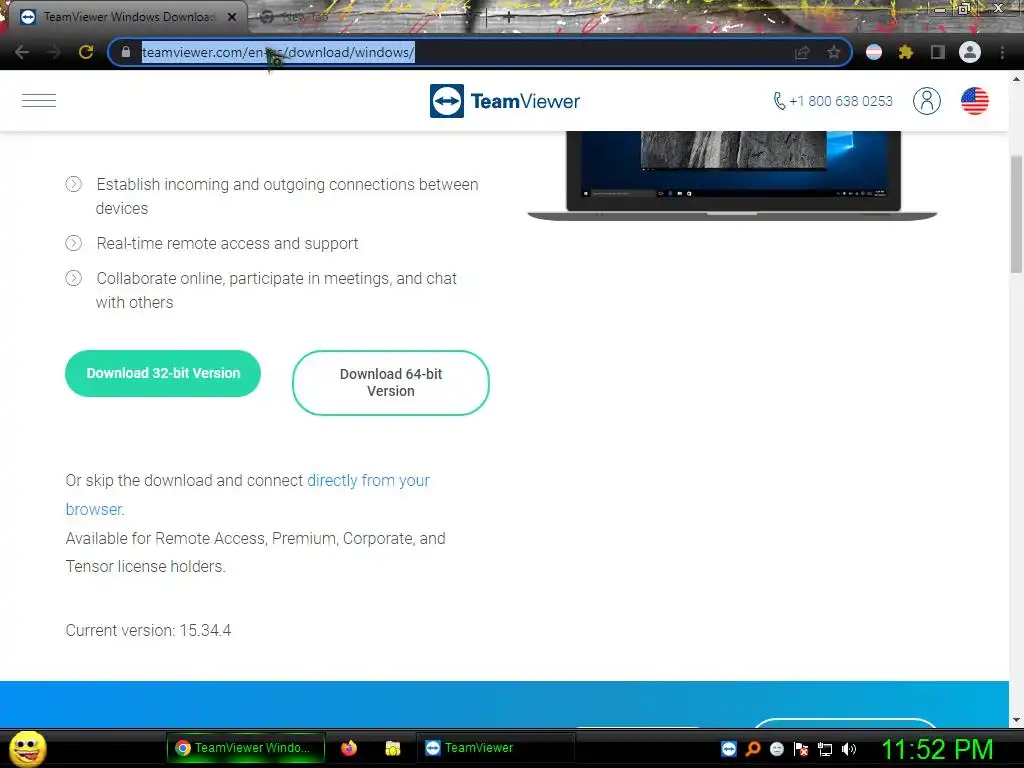Go back with the browser back arrow
This screenshot has width=1024, height=768.
[22, 52]
